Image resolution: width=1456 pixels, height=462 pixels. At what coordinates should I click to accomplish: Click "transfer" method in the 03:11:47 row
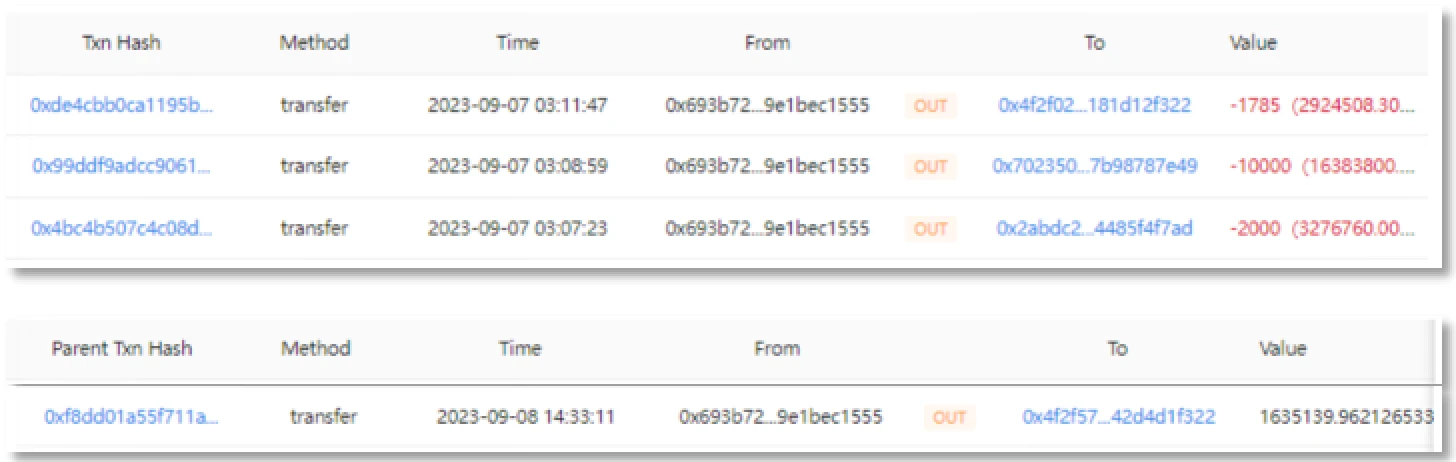[314, 105]
